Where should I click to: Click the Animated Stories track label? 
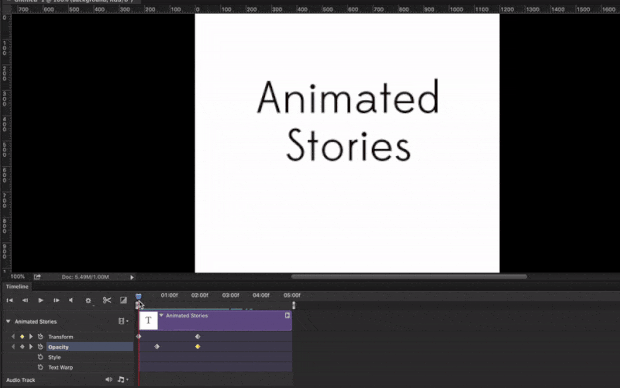point(36,322)
